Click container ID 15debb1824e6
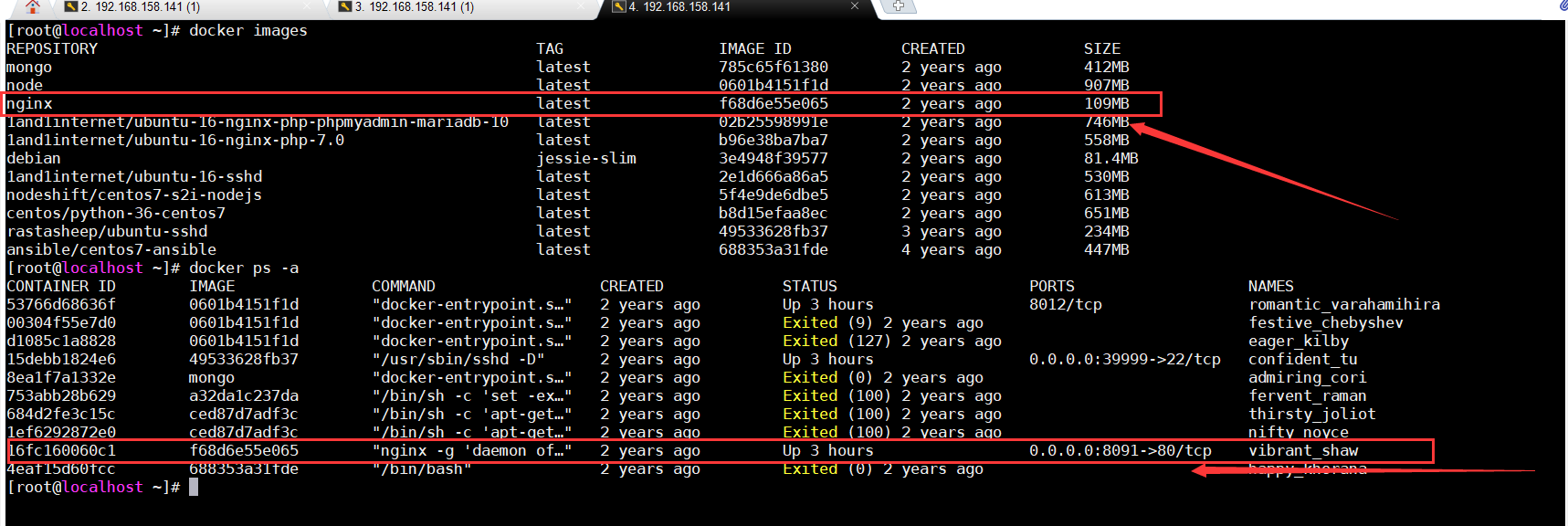This screenshot has height=526, width=1568. 61,360
